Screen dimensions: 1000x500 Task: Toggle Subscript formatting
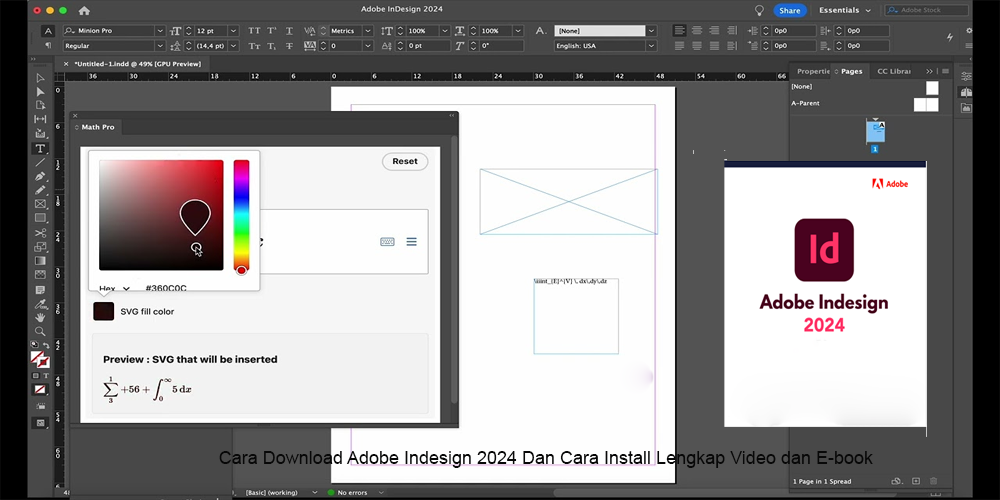(272, 46)
